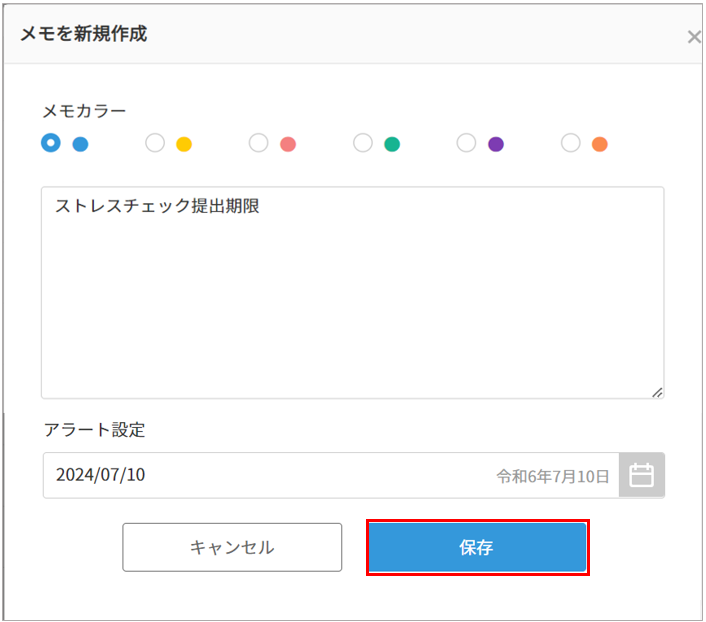Pick the pink memo color radio button
706x622 pixels.
(x=258, y=143)
